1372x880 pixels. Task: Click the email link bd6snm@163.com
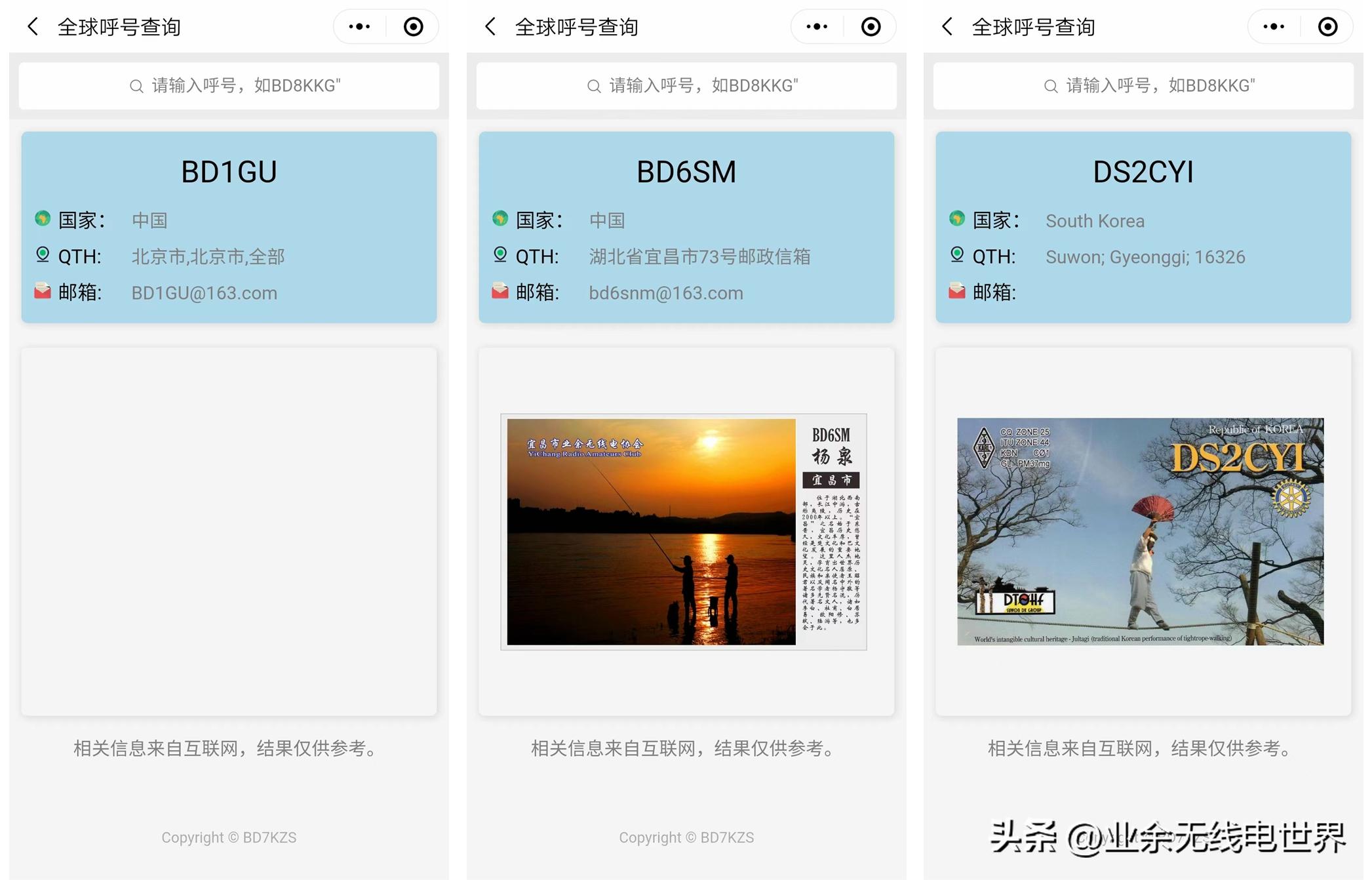(x=665, y=292)
